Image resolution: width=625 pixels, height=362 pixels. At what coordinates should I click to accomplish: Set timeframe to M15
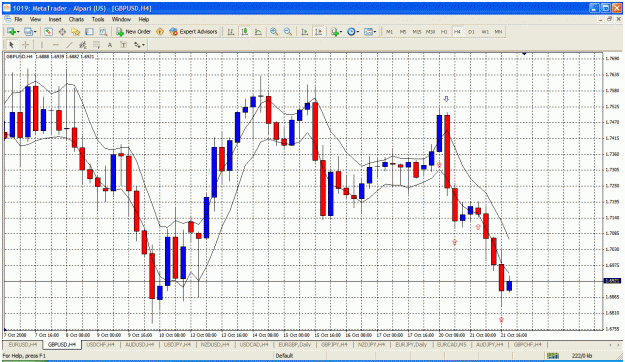[417, 32]
